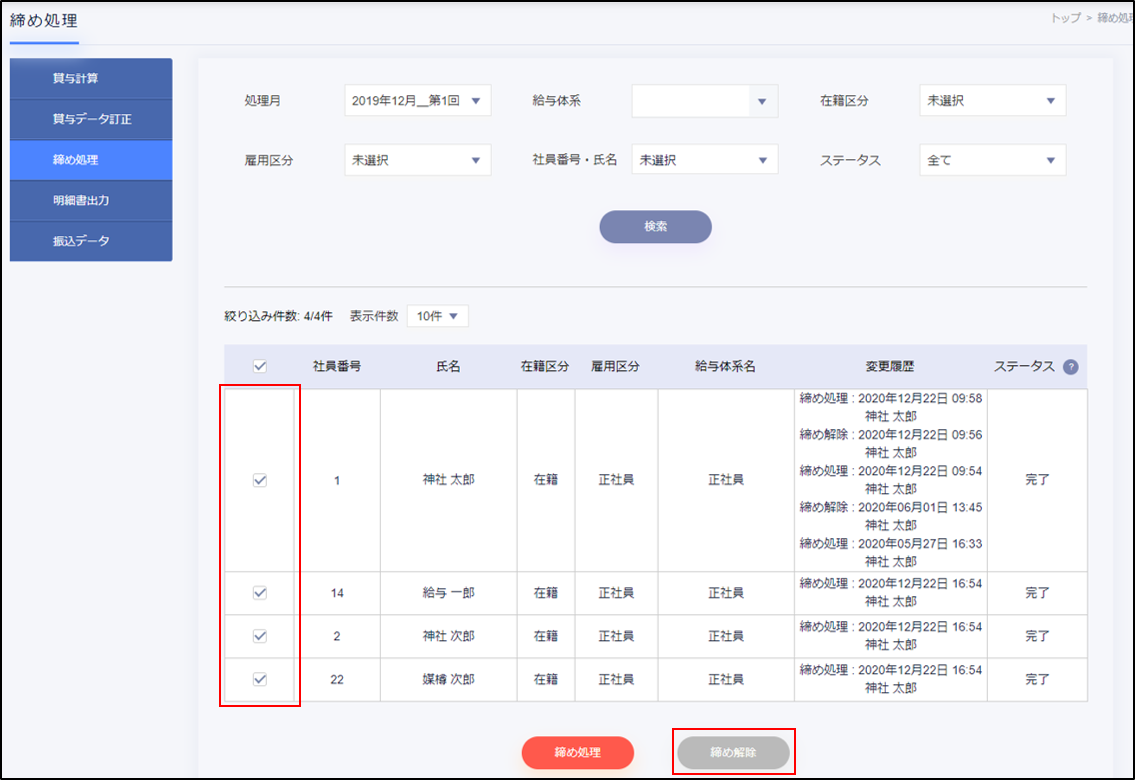Deselect the row checkbox for 媒椿 次郎

click(x=260, y=680)
